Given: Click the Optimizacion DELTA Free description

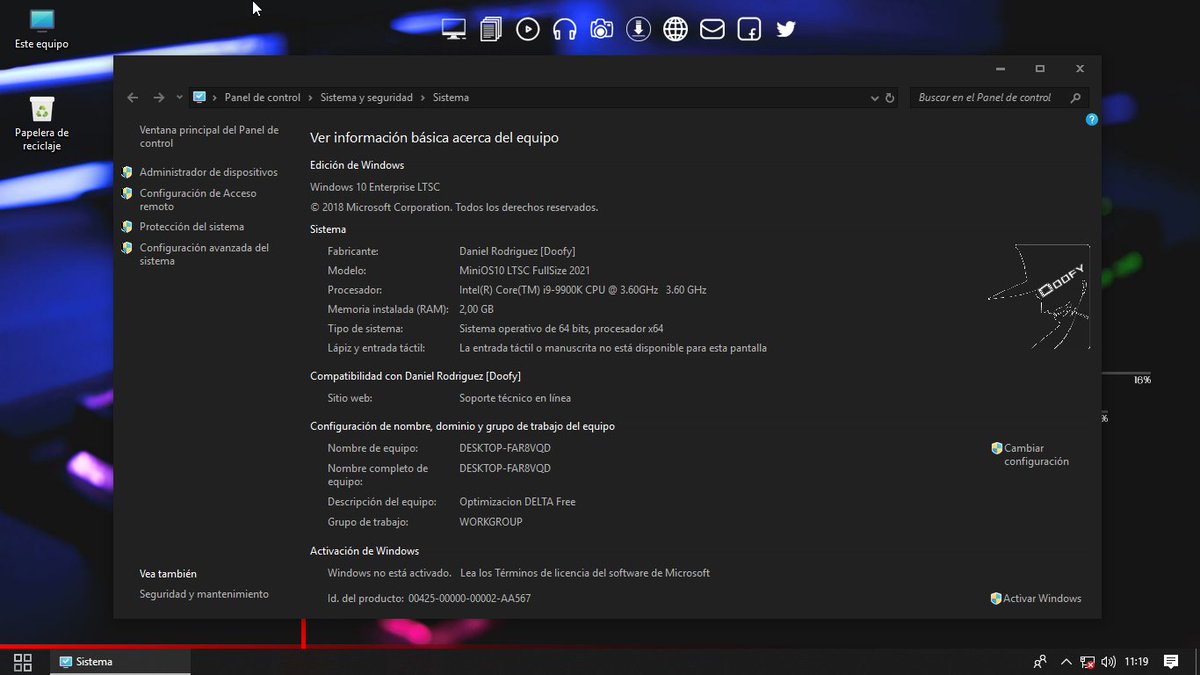Looking at the screenshot, I should pyautogui.click(x=517, y=502).
